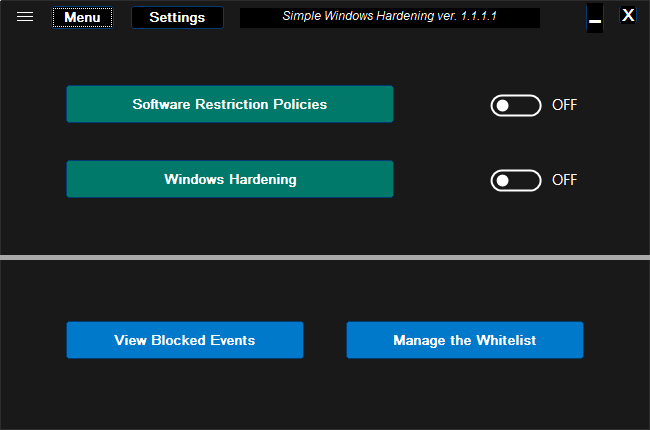Open the Settings tab
This screenshot has height=430, width=650.
coord(177,17)
